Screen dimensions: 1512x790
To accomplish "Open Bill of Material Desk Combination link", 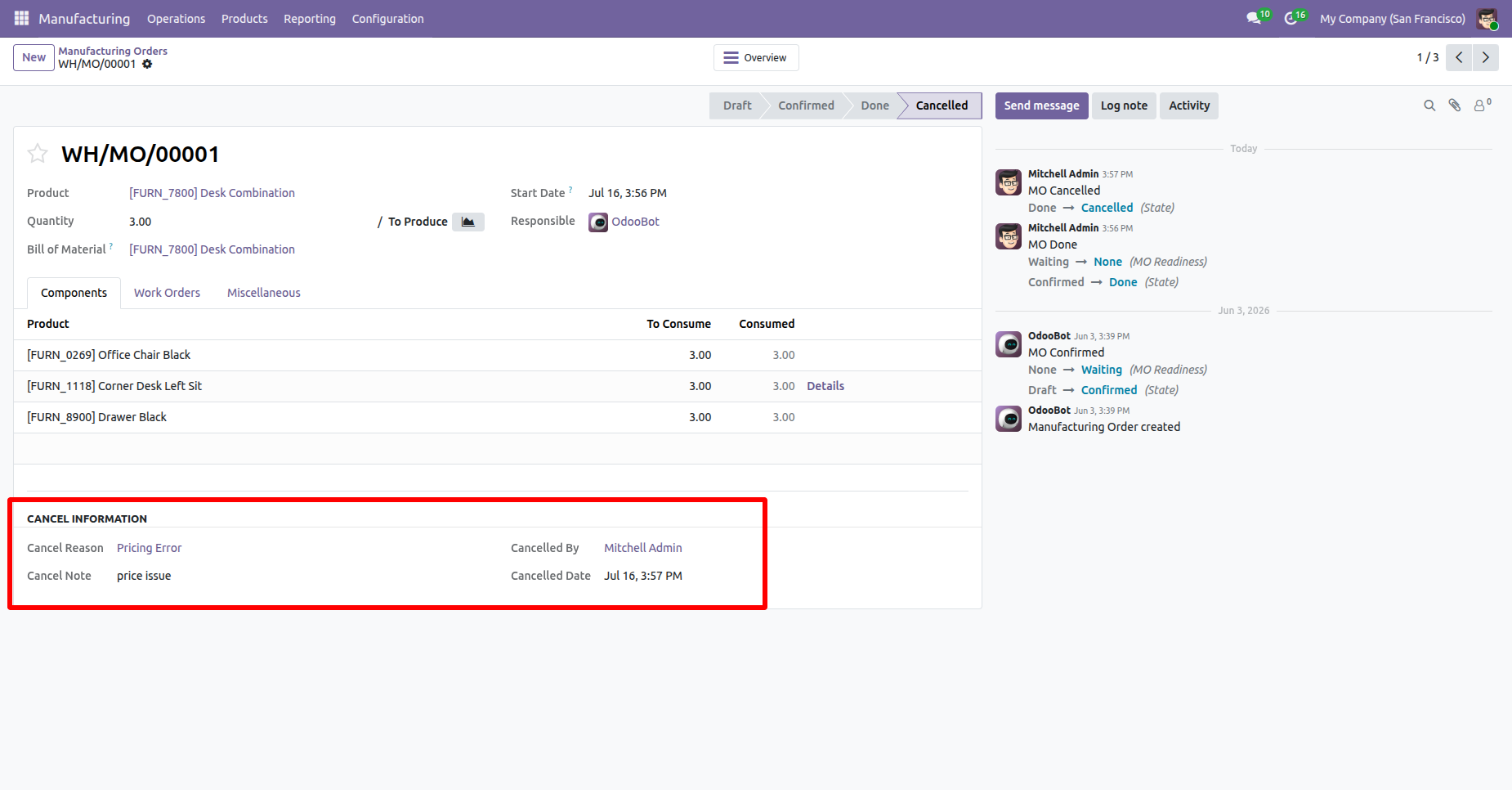I will pyautogui.click(x=212, y=249).
